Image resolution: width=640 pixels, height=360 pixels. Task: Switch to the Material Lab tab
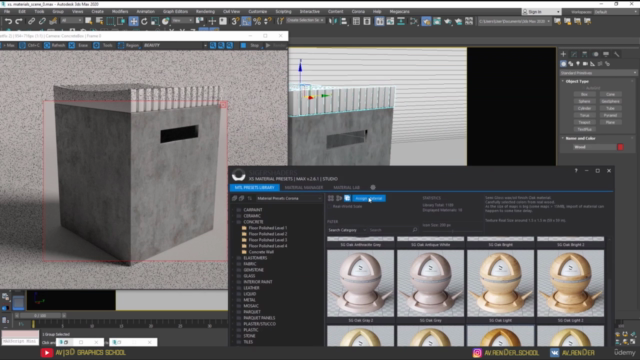click(347, 187)
